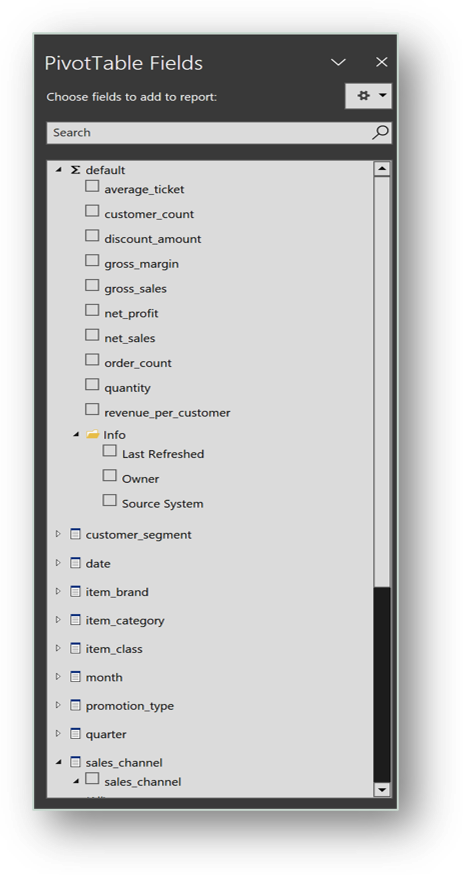
Task: Click the item_class table icon
Action: click(75, 648)
